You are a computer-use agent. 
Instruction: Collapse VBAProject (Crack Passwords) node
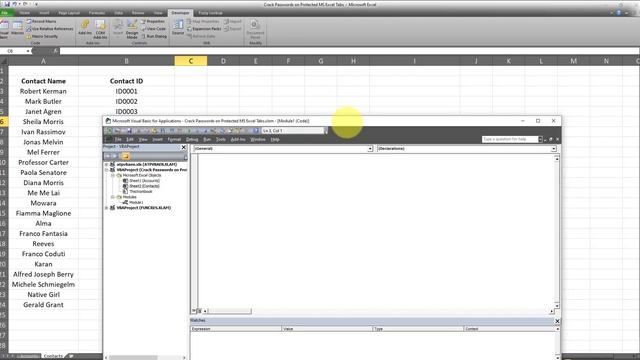click(x=107, y=170)
